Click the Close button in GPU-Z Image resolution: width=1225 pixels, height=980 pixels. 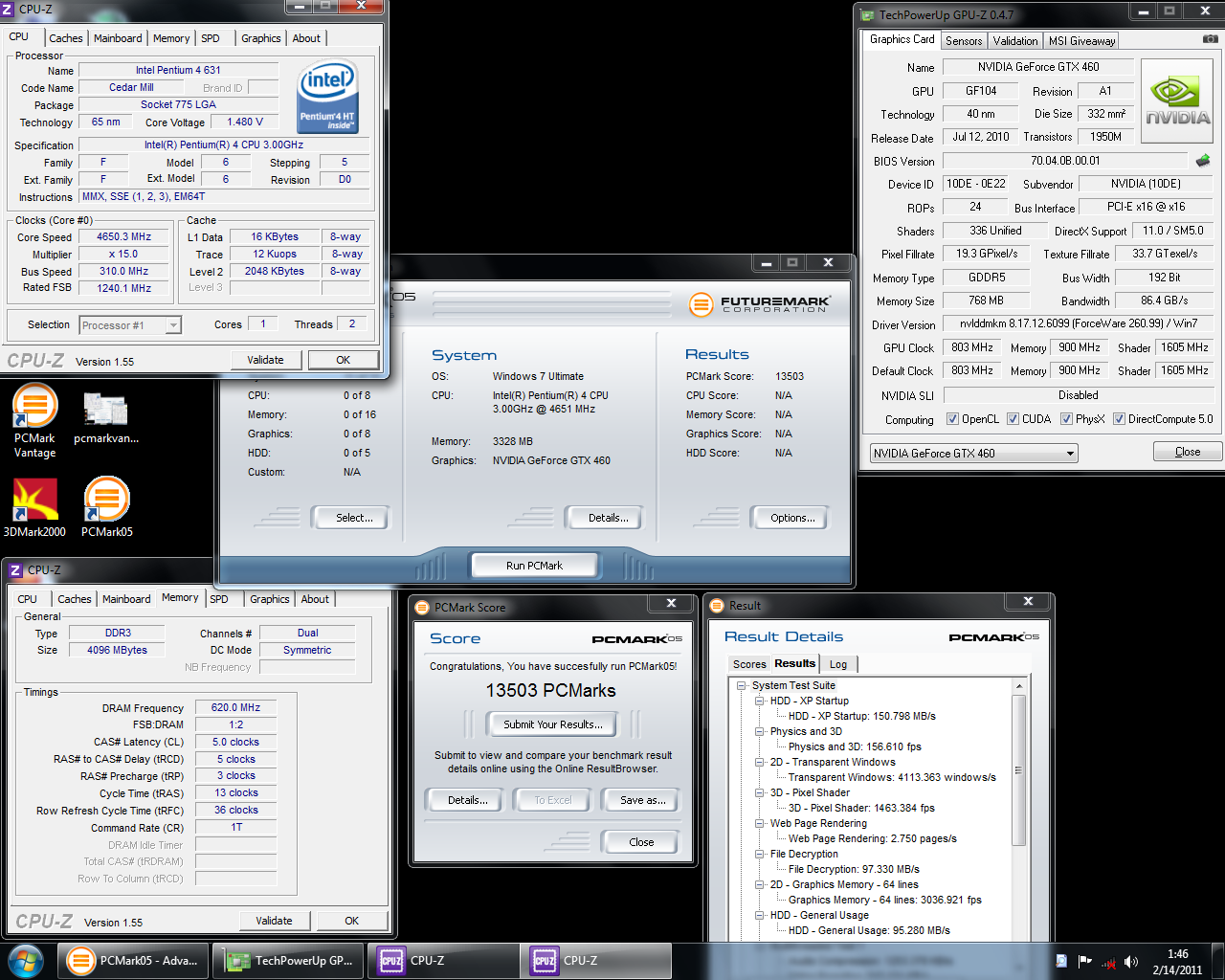coord(1187,452)
